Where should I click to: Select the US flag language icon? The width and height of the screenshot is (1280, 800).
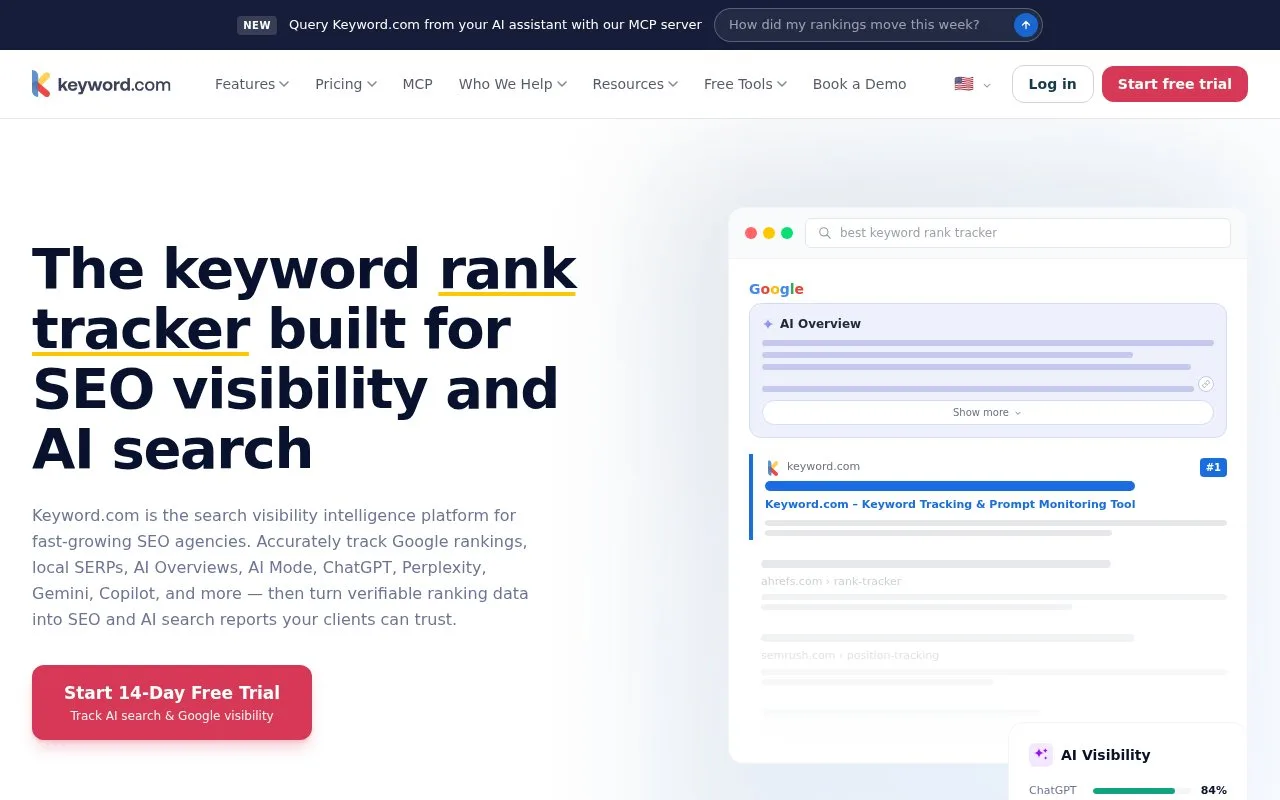point(964,84)
